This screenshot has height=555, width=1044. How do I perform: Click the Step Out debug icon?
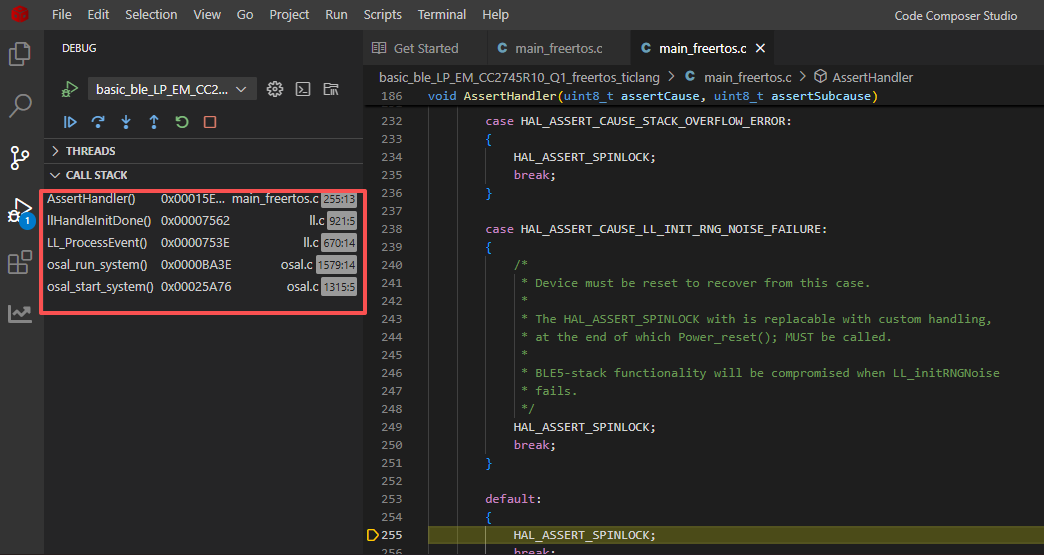click(154, 122)
